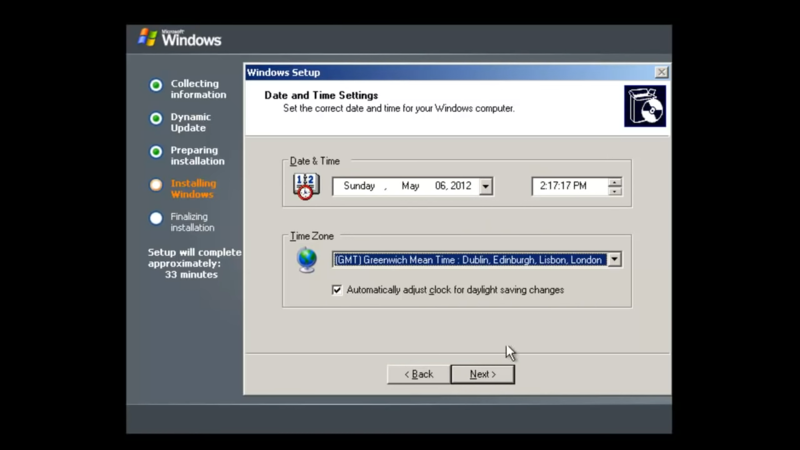
Task: Click the setup CD box icon
Action: pos(645,106)
